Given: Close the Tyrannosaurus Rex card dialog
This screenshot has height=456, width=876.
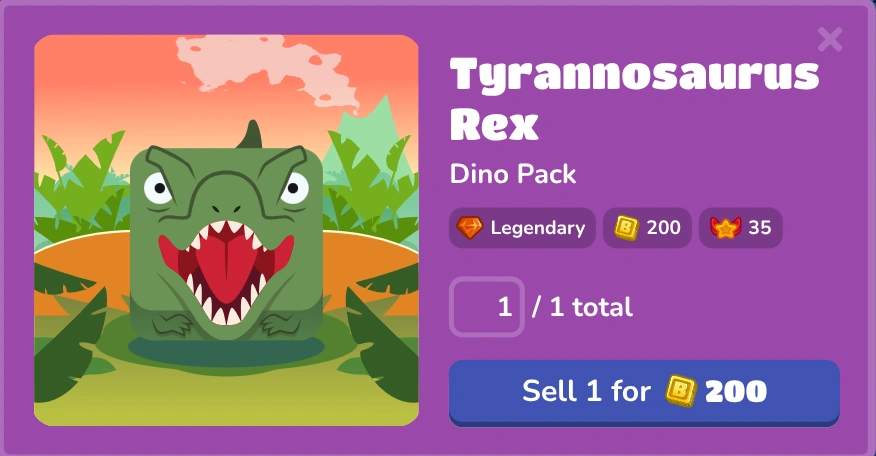Looking at the screenshot, I should click(830, 40).
